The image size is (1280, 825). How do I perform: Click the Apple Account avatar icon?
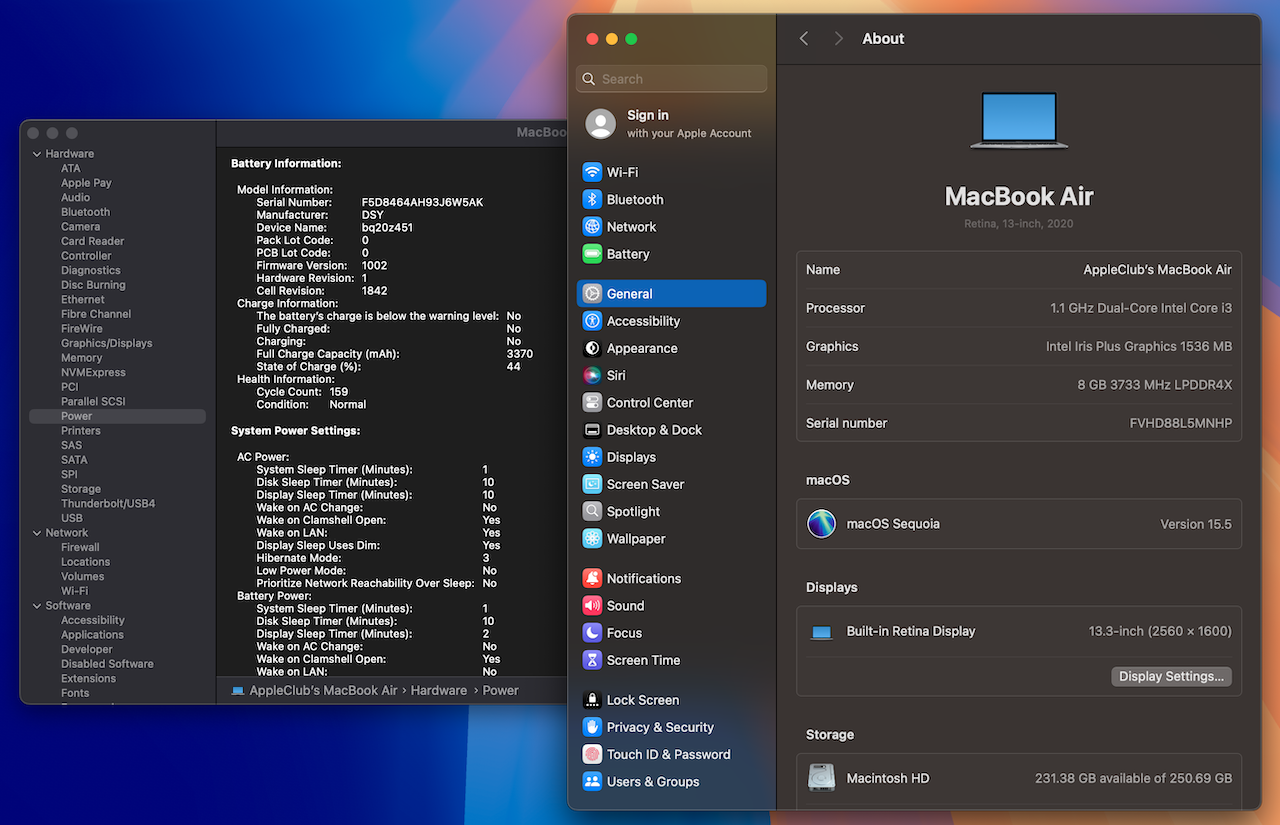(601, 124)
